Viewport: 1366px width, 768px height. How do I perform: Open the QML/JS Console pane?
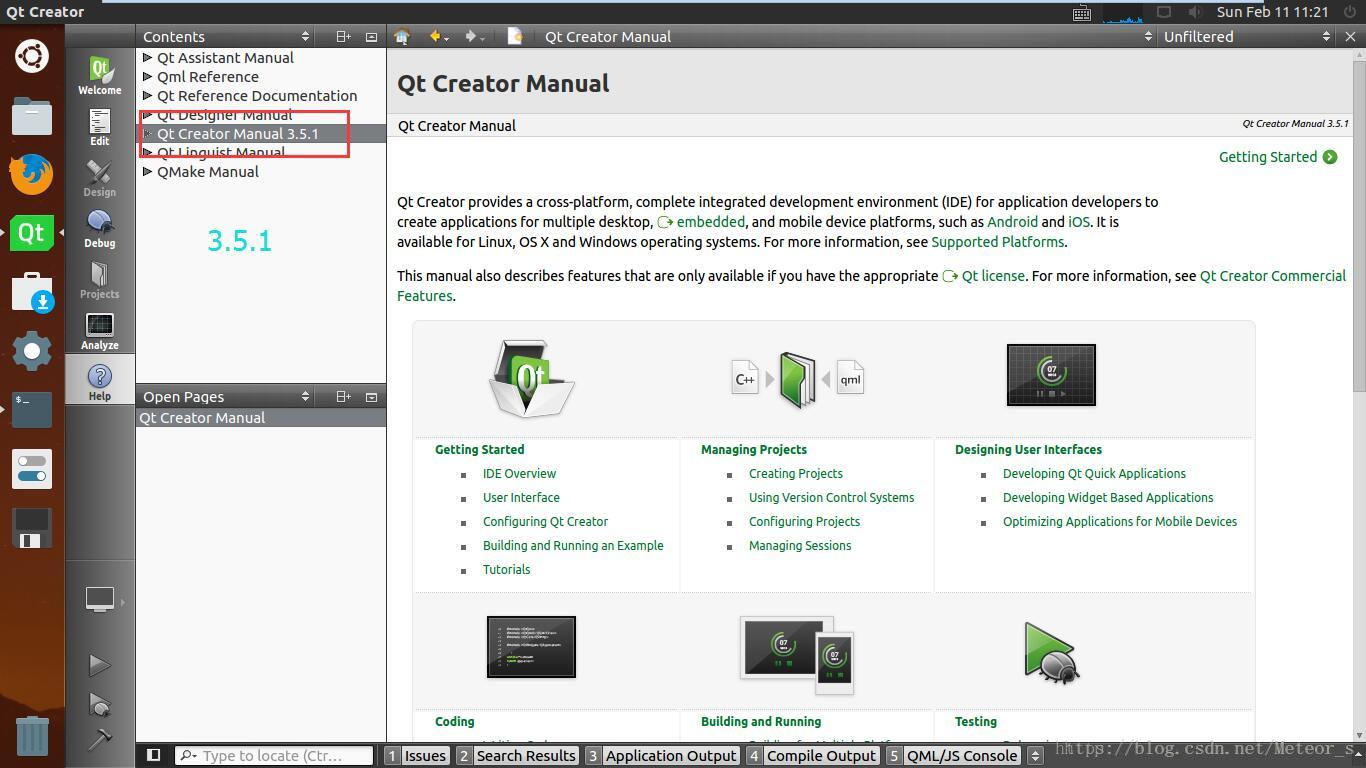(954, 755)
